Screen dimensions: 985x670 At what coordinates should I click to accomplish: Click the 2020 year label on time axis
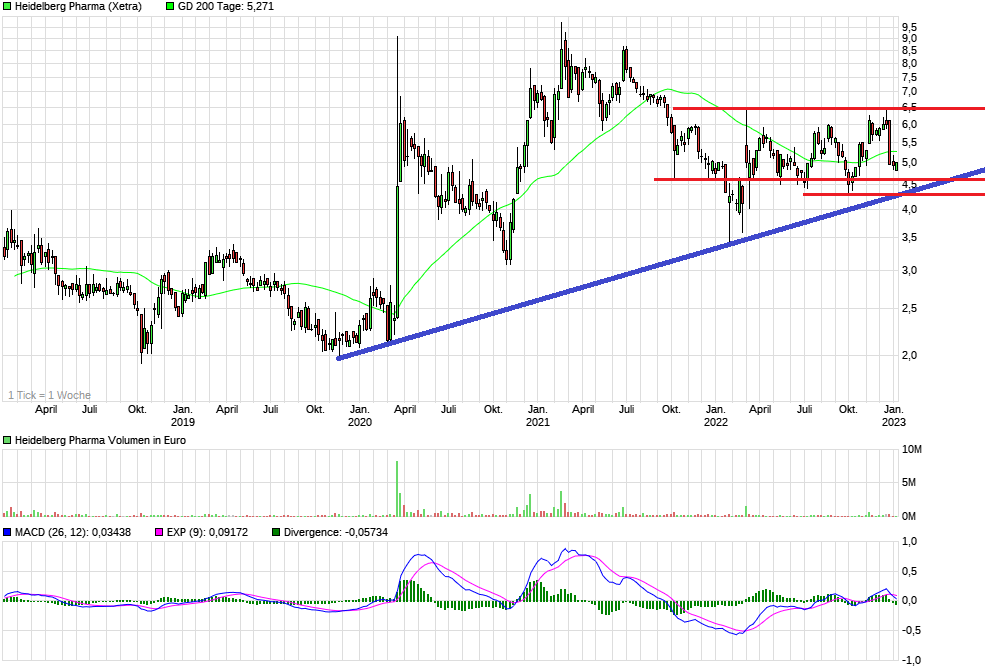pos(360,422)
